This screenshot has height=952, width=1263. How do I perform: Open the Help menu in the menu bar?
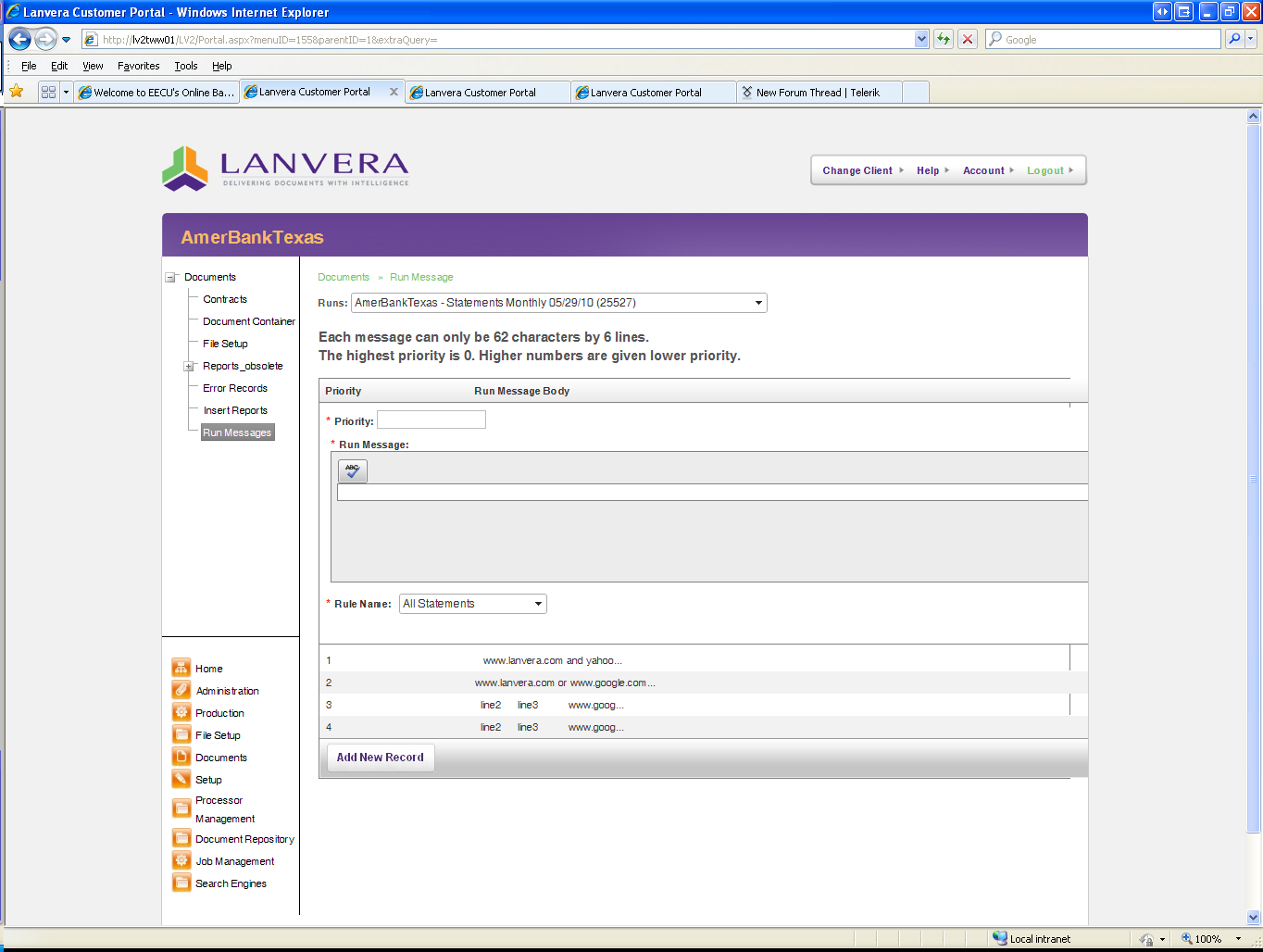(x=222, y=66)
